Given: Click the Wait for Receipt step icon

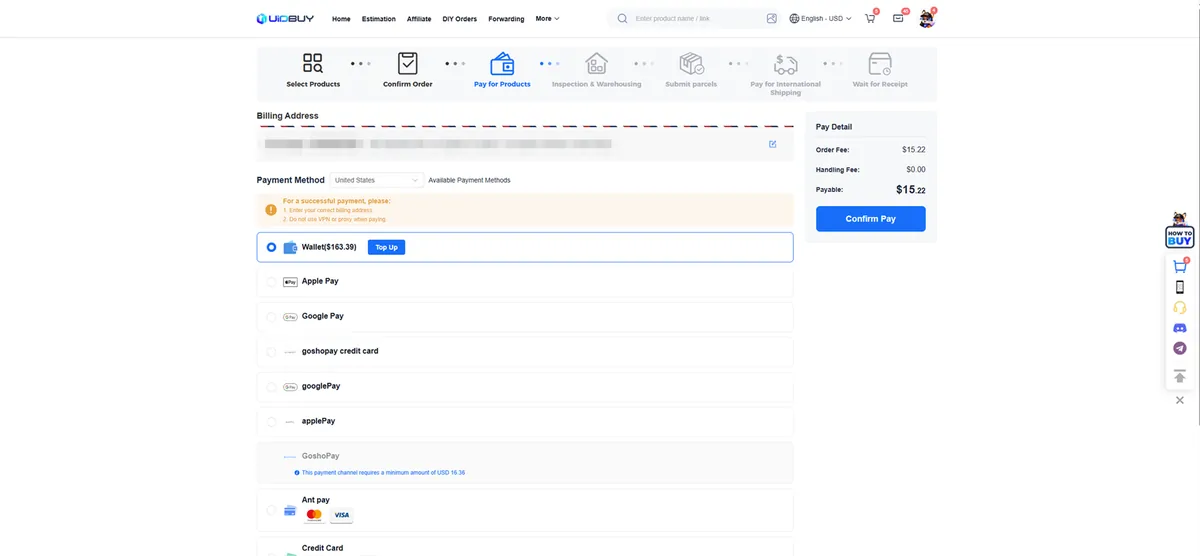Looking at the screenshot, I should click(x=880, y=64).
